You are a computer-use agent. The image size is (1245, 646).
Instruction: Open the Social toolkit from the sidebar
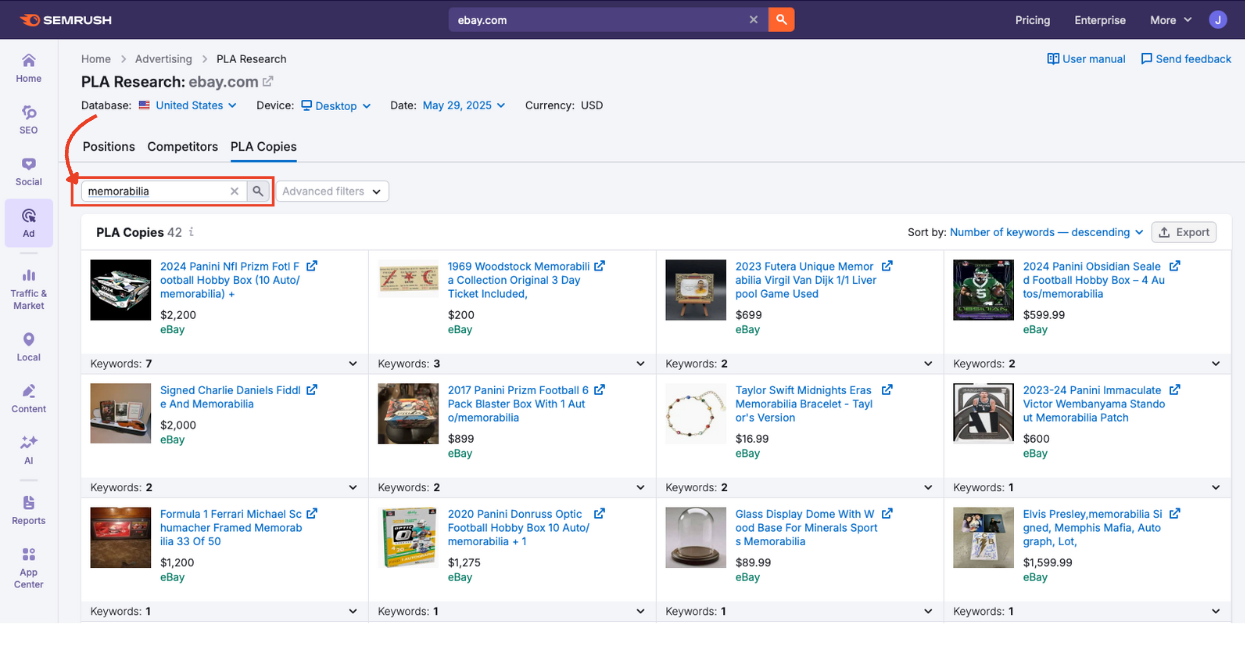tap(28, 168)
